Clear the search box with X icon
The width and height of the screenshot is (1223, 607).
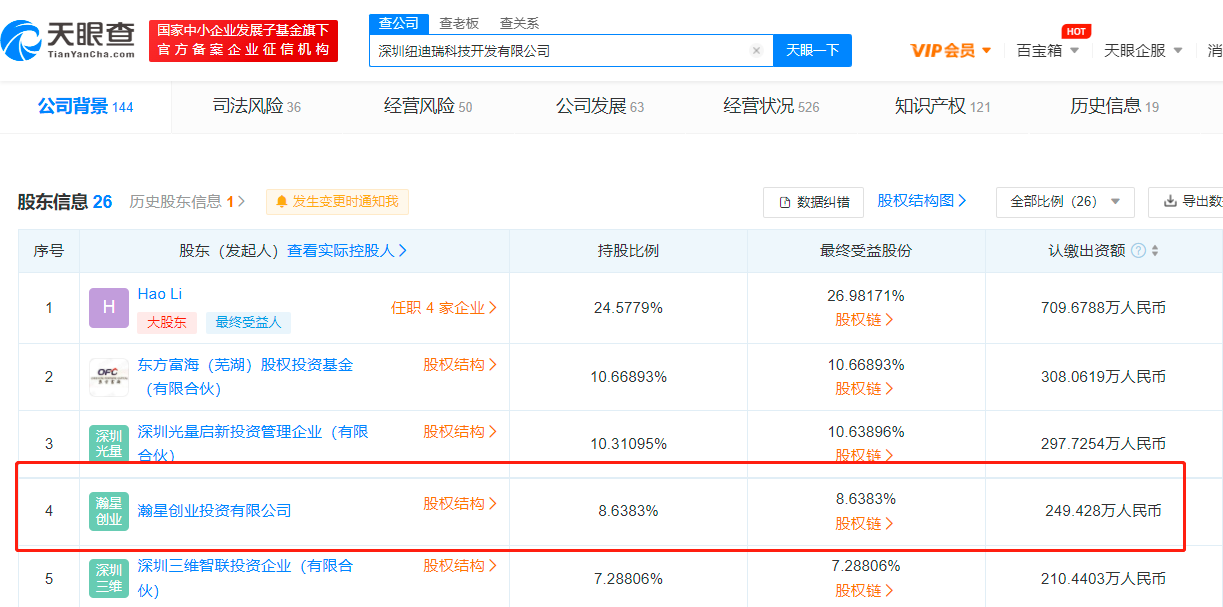tap(756, 51)
